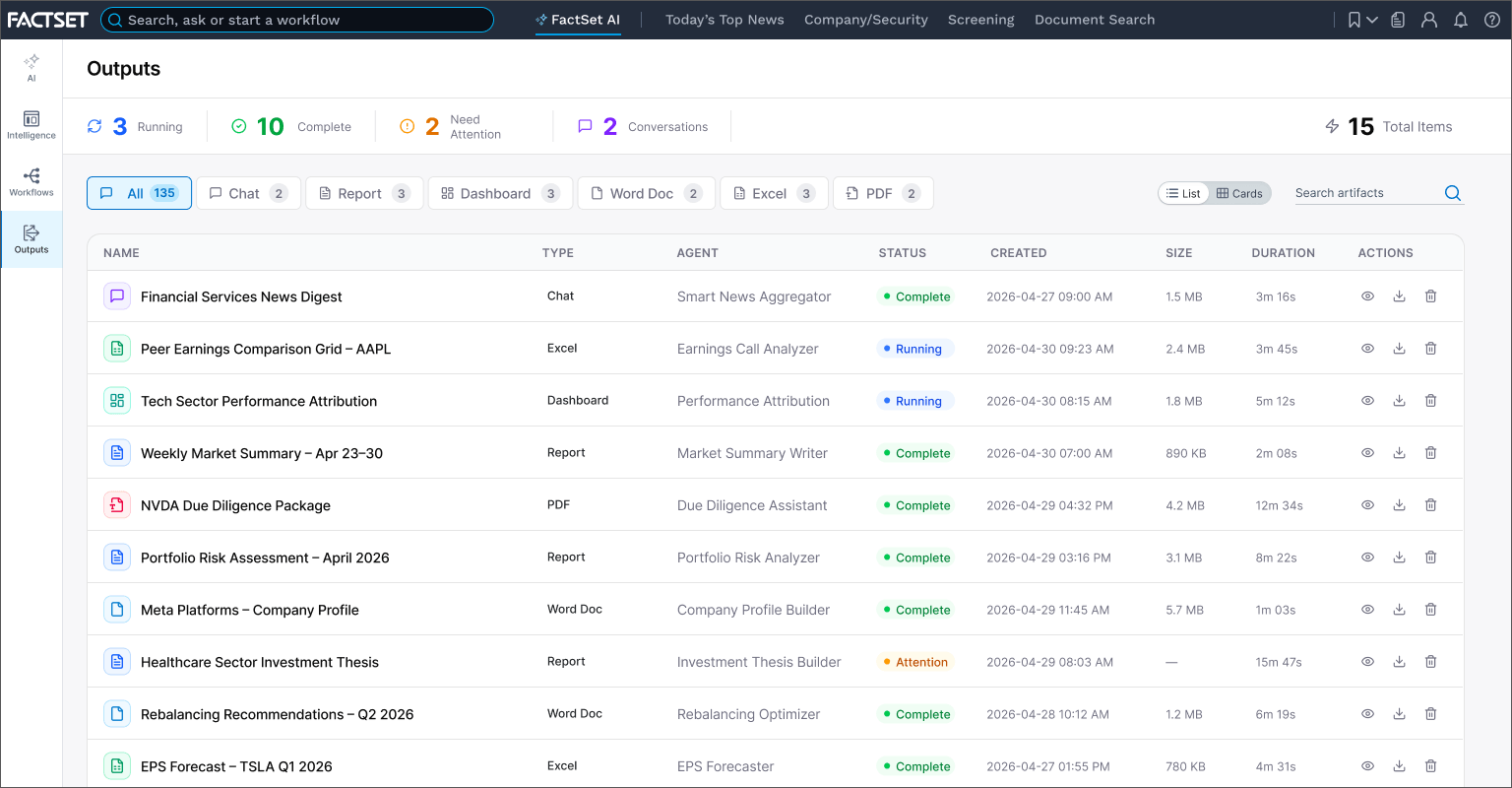1512x788 pixels.
Task: Click the 3 Running summary stat
Action: tap(135, 126)
